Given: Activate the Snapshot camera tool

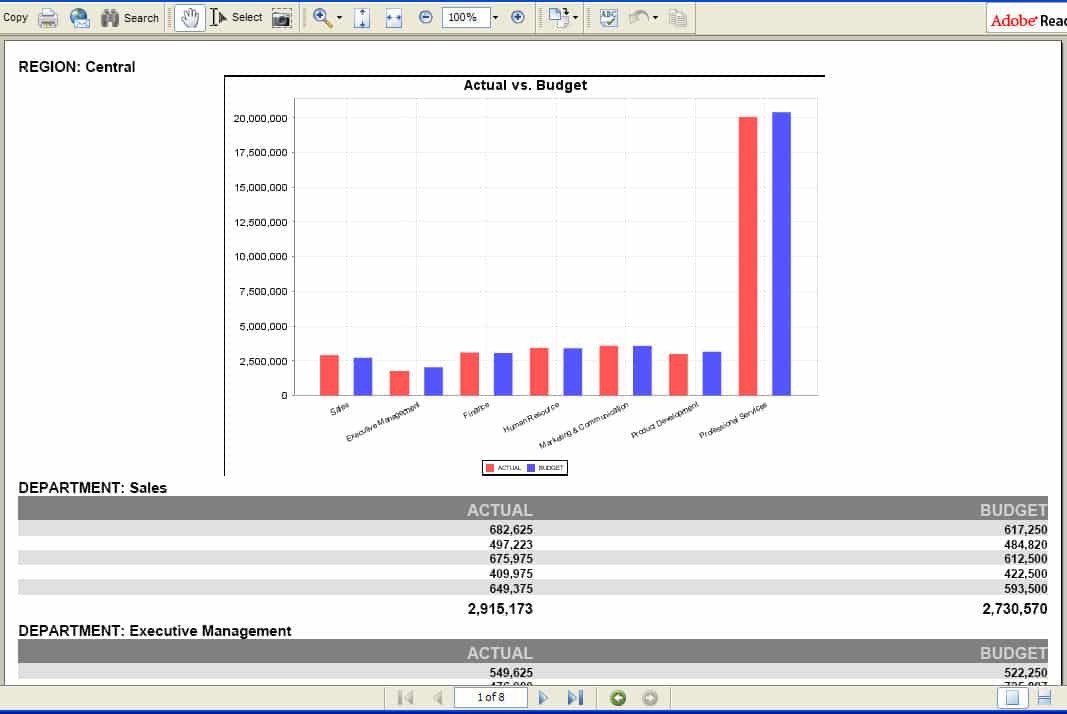Looking at the screenshot, I should tap(283, 17).
